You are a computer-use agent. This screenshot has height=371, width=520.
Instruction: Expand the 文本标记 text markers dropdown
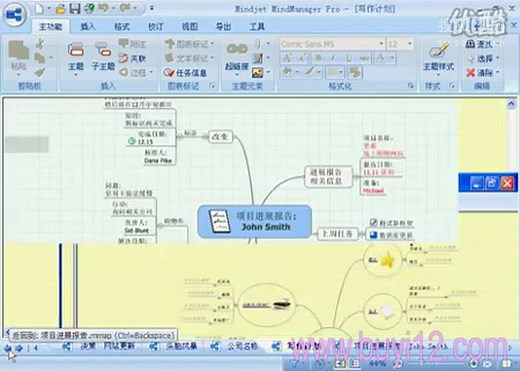212,58
